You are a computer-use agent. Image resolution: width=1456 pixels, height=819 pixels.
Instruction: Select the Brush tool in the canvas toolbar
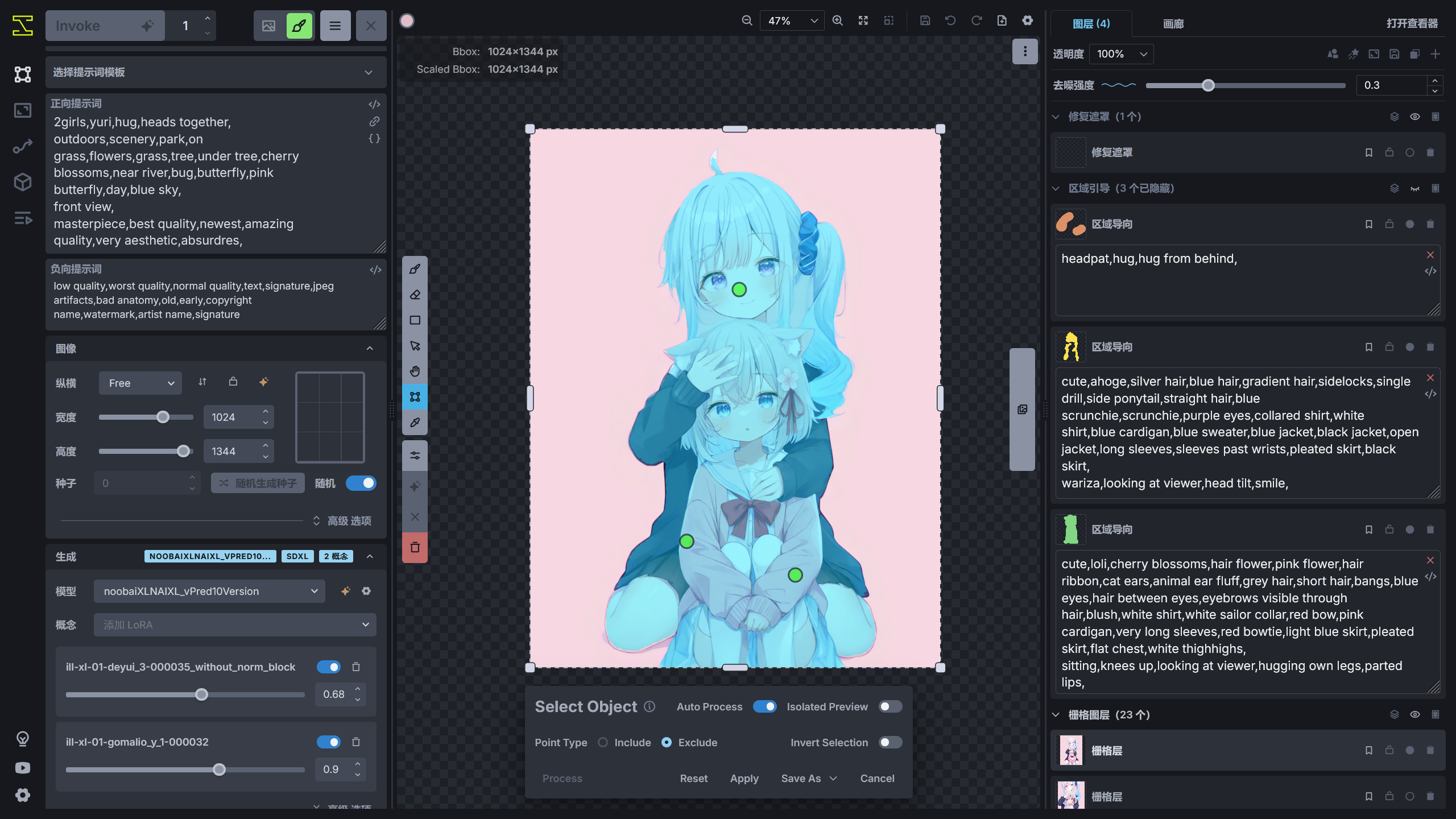[415, 268]
